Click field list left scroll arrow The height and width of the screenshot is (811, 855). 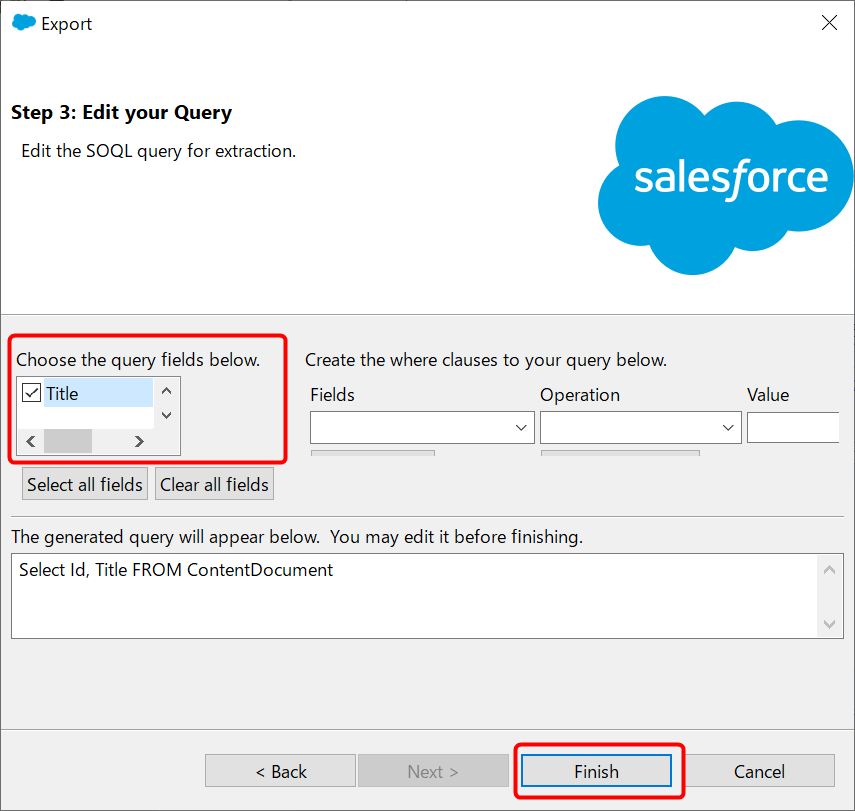(31, 441)
